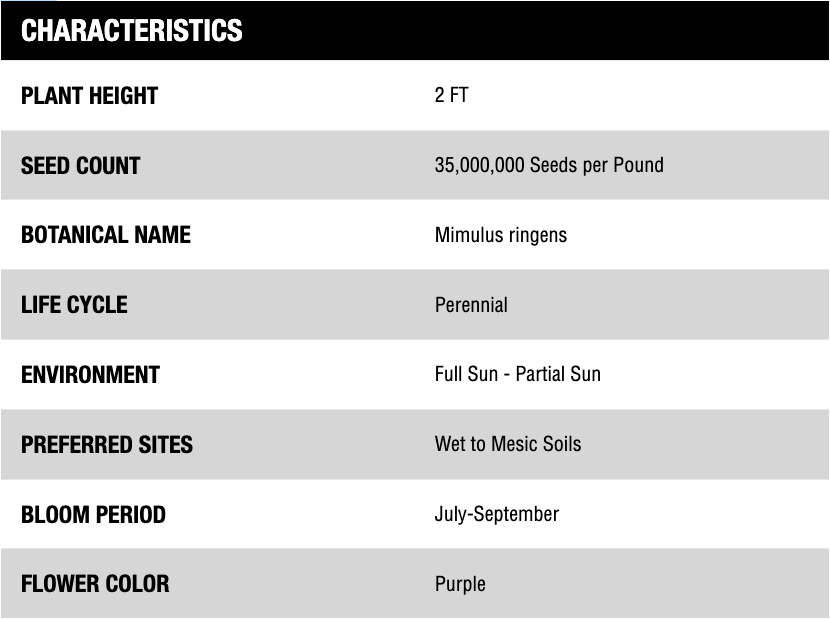The width and height of the screenshot is (830, 620).
Task: Select the SEED COUNT row label
Action: click(80, 165)
